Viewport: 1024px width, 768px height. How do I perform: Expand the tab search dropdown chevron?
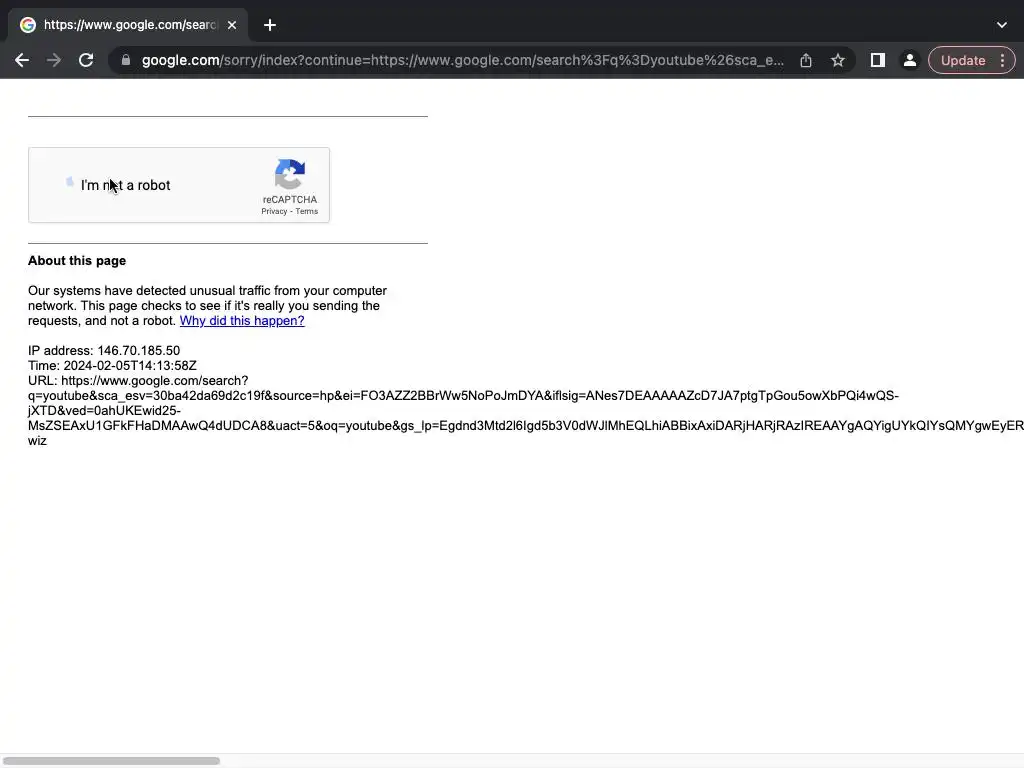[1002, 25]
